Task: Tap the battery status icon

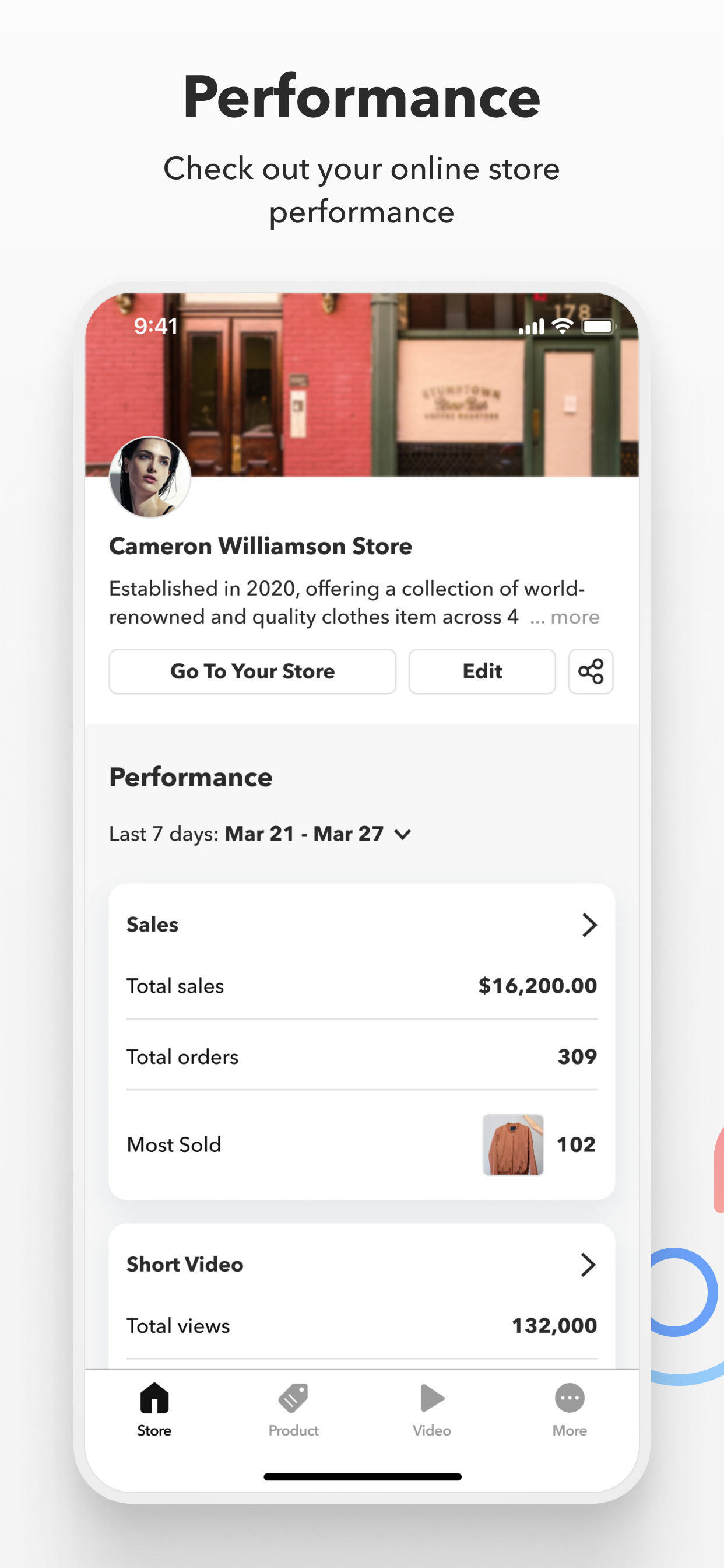Action: pos(599,327)
